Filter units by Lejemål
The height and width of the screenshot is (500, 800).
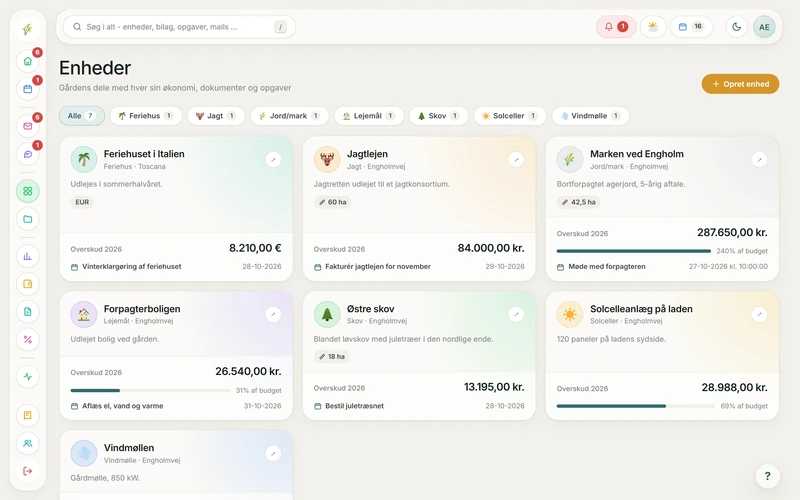pos(369,116)
